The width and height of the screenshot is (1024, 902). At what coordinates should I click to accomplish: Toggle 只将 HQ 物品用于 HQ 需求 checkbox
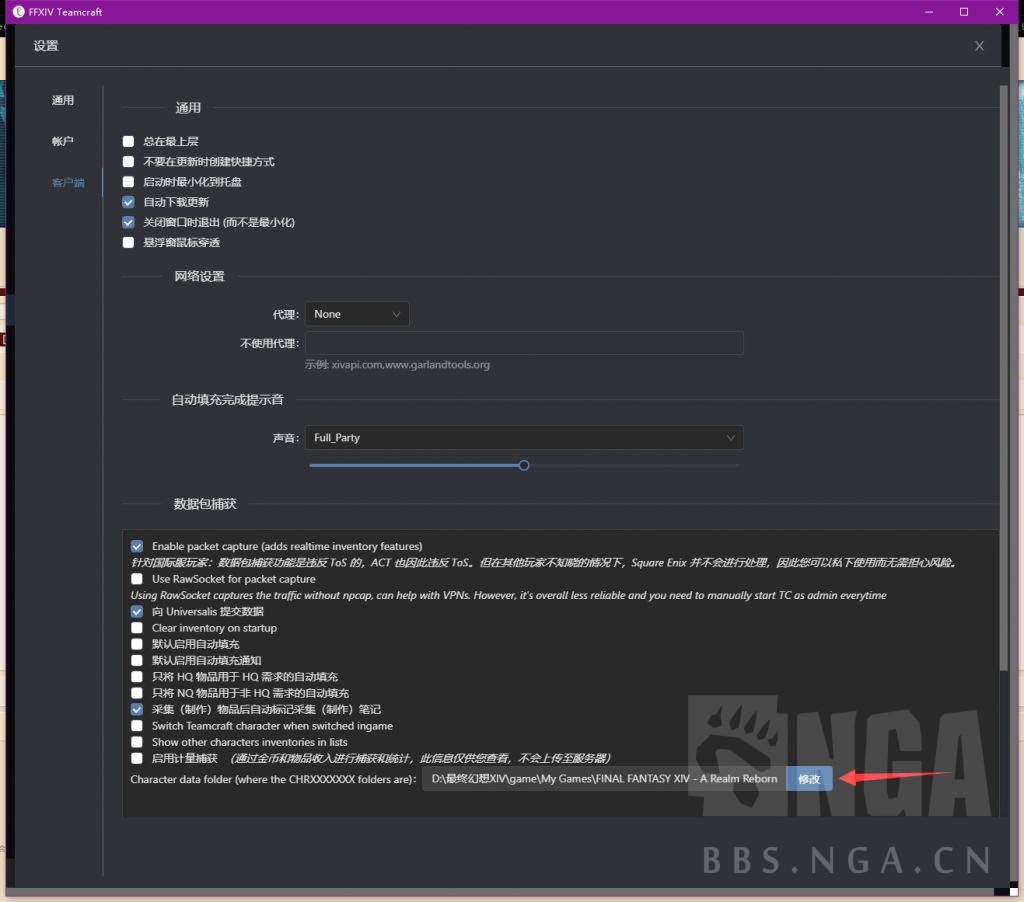(x=136, y=677)
